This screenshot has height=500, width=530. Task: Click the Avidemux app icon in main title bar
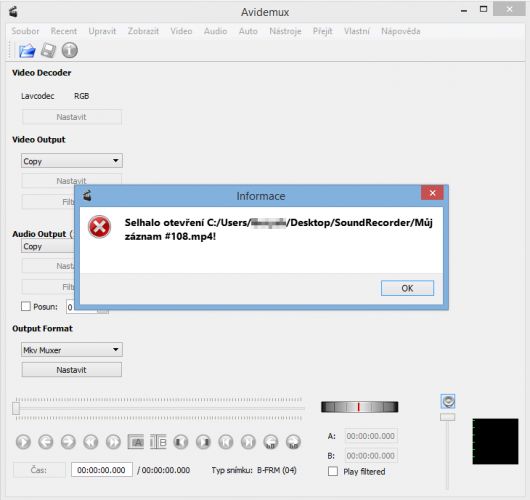coord(13,12)
